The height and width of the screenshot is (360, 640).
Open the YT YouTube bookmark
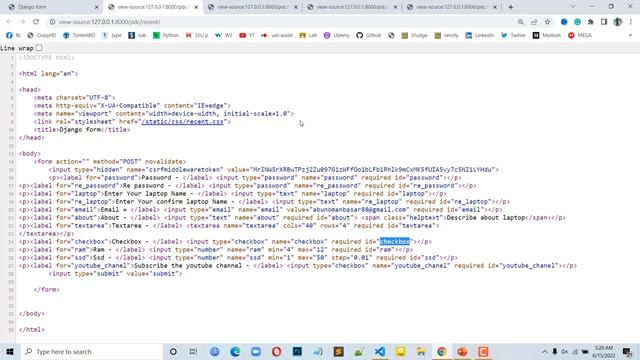coord(247,36)
